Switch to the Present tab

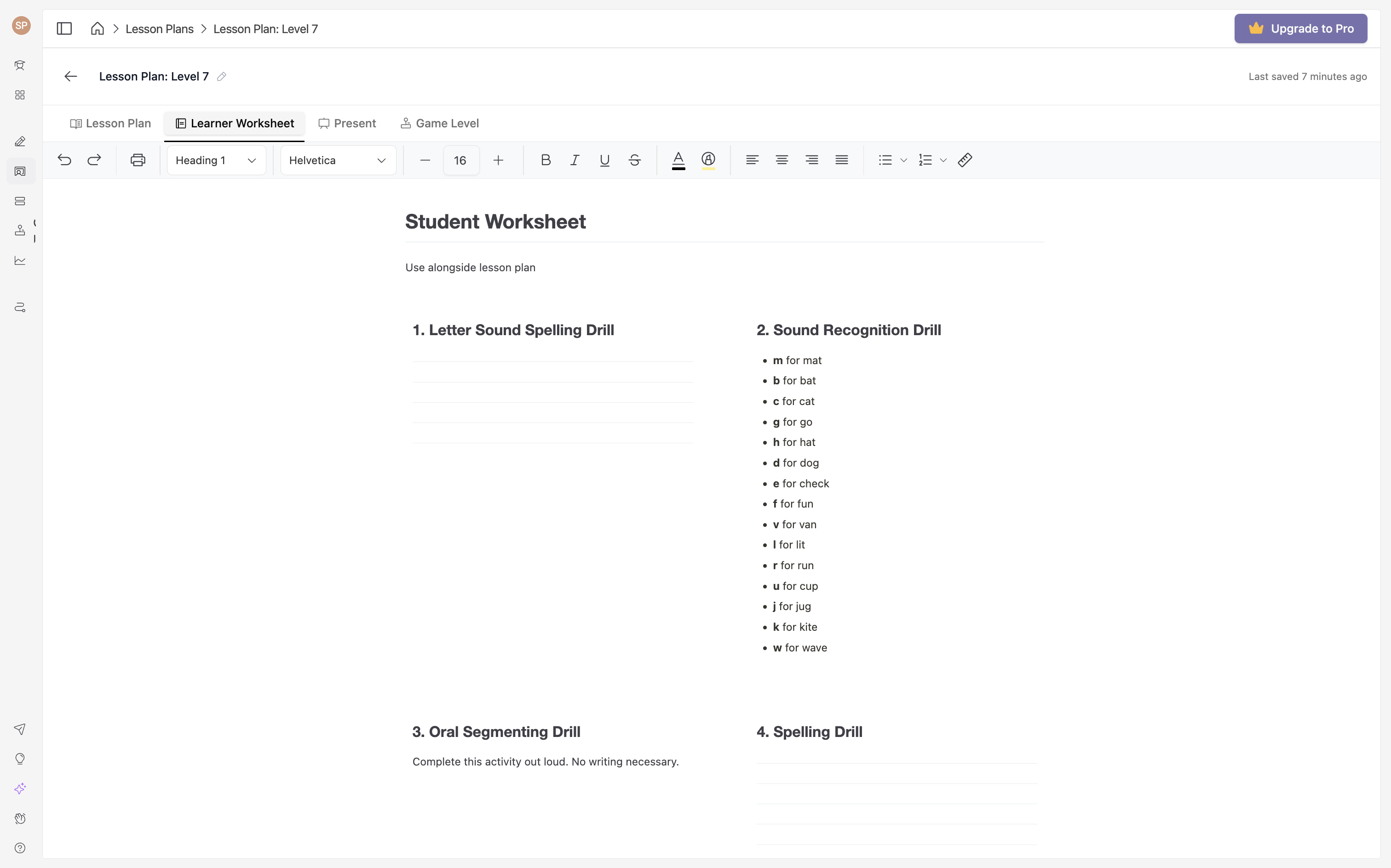347,123
